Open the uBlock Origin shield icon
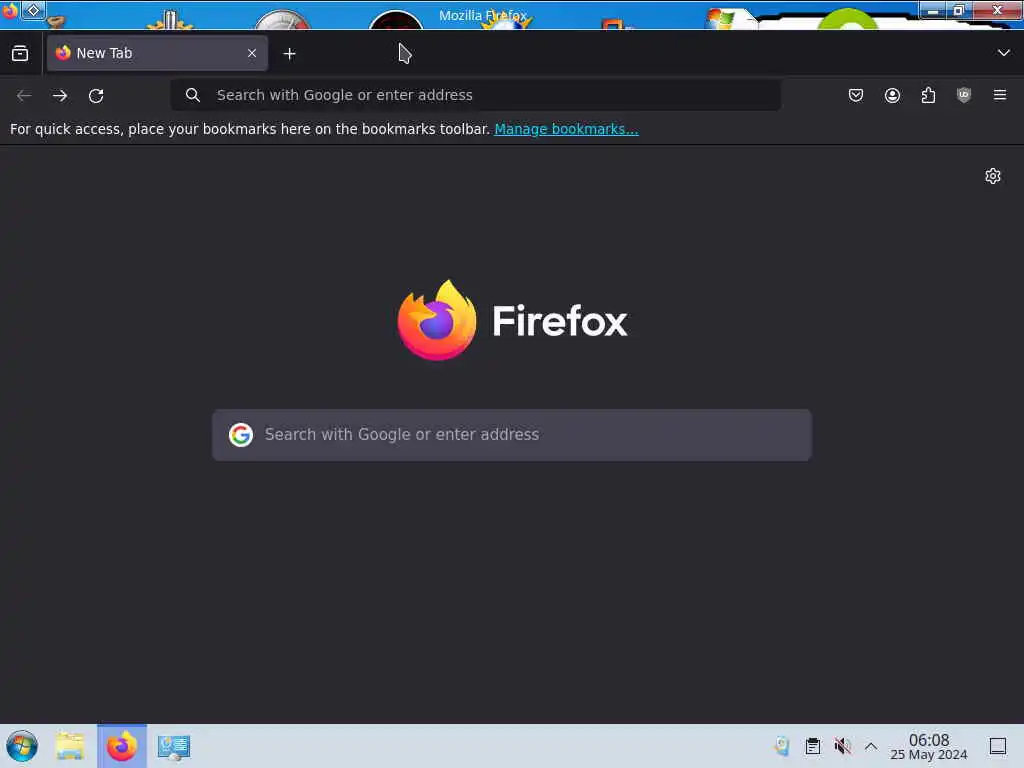This screenshot has width=1024, height=768. [x=964, y=95]
